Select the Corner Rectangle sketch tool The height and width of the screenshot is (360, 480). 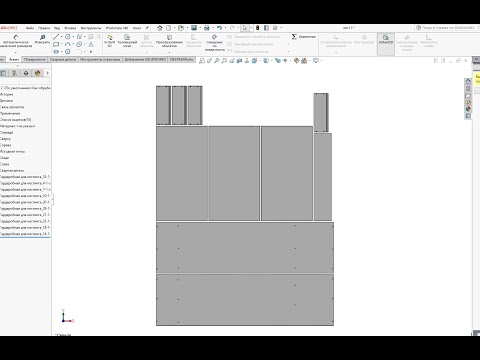point(56,44)
